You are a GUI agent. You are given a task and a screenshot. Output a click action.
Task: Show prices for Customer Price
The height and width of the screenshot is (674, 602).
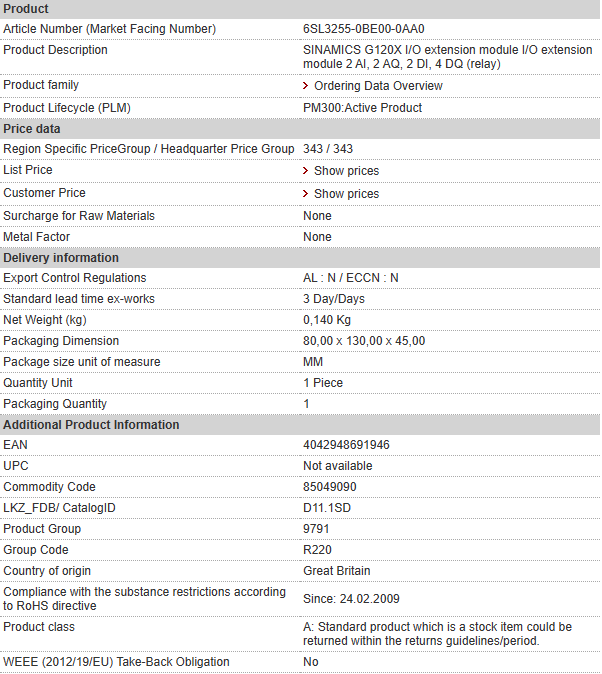pyautogui.click(x=347, y=193)
